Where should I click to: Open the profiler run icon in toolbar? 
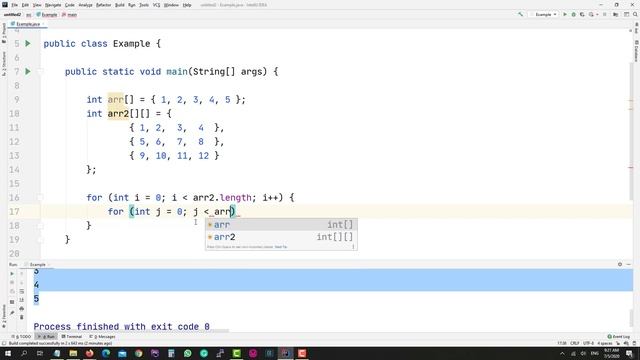tap(591, 14)
